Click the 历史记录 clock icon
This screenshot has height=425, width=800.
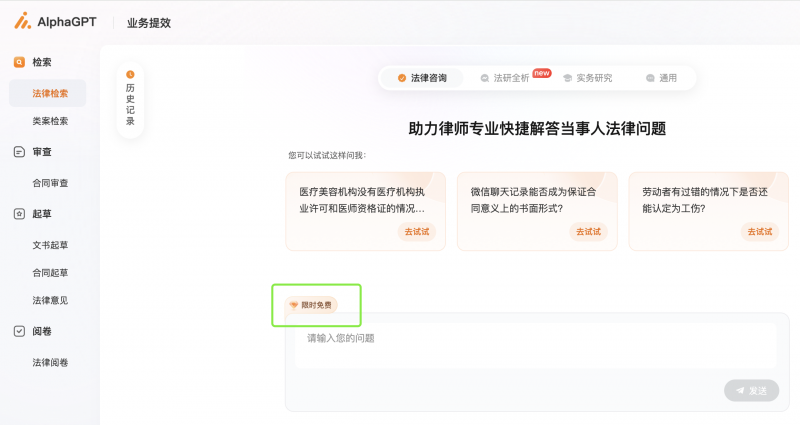click(x=130, y=74)
